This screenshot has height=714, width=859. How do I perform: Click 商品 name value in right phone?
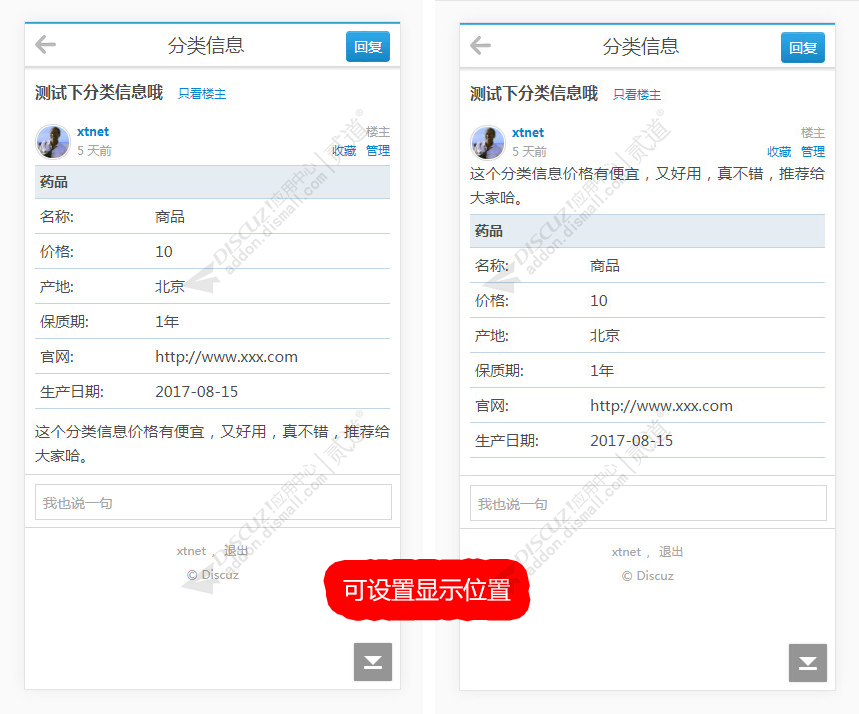coord(605,266)
